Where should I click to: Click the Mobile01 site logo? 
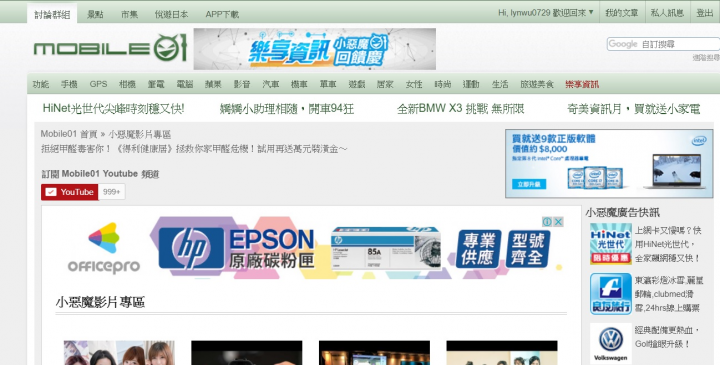click(110, 48)
